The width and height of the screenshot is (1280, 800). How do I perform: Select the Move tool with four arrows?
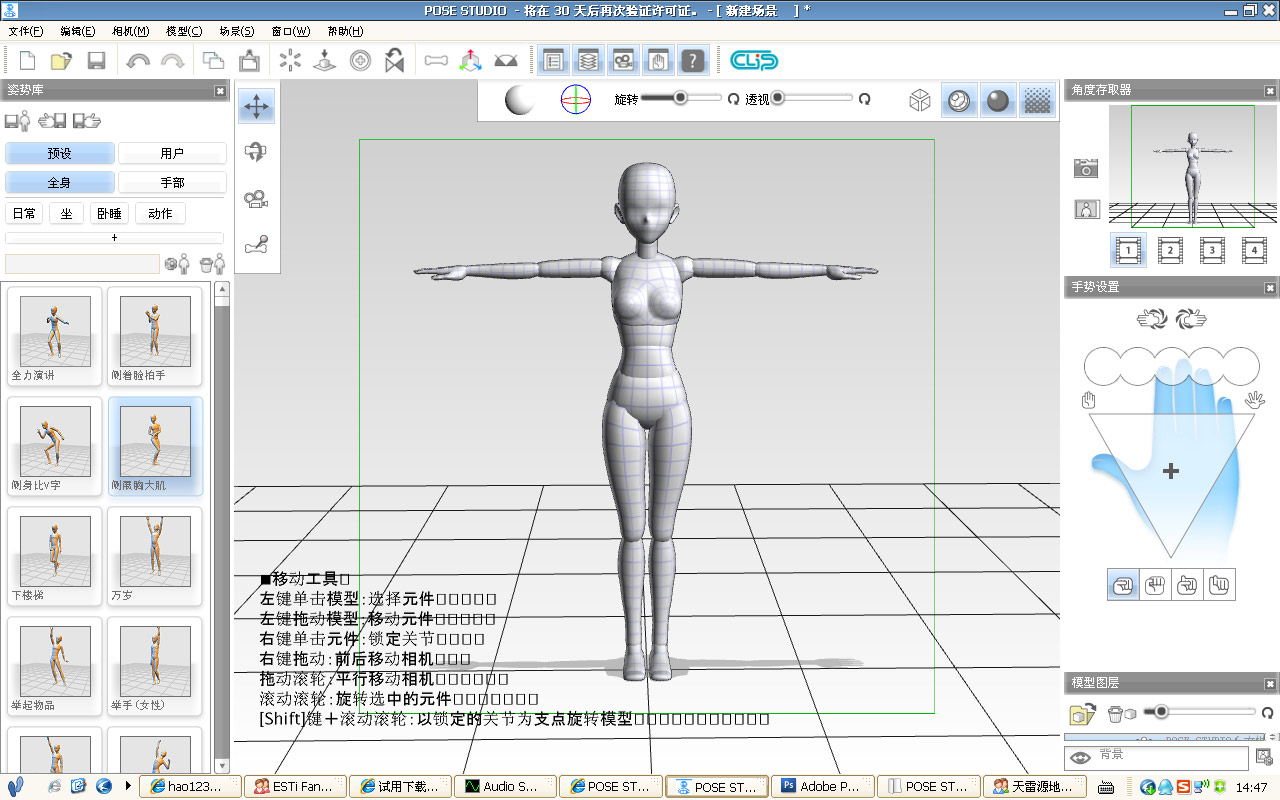(257, 106)
